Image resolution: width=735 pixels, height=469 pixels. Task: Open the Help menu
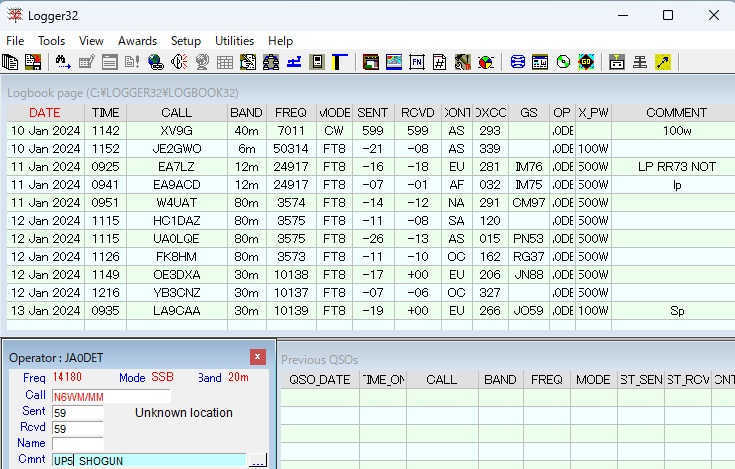click(280, 41)
